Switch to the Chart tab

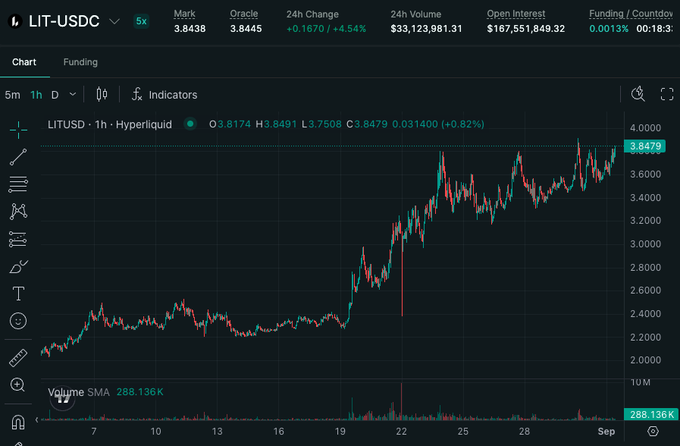(x=24, y=62)
